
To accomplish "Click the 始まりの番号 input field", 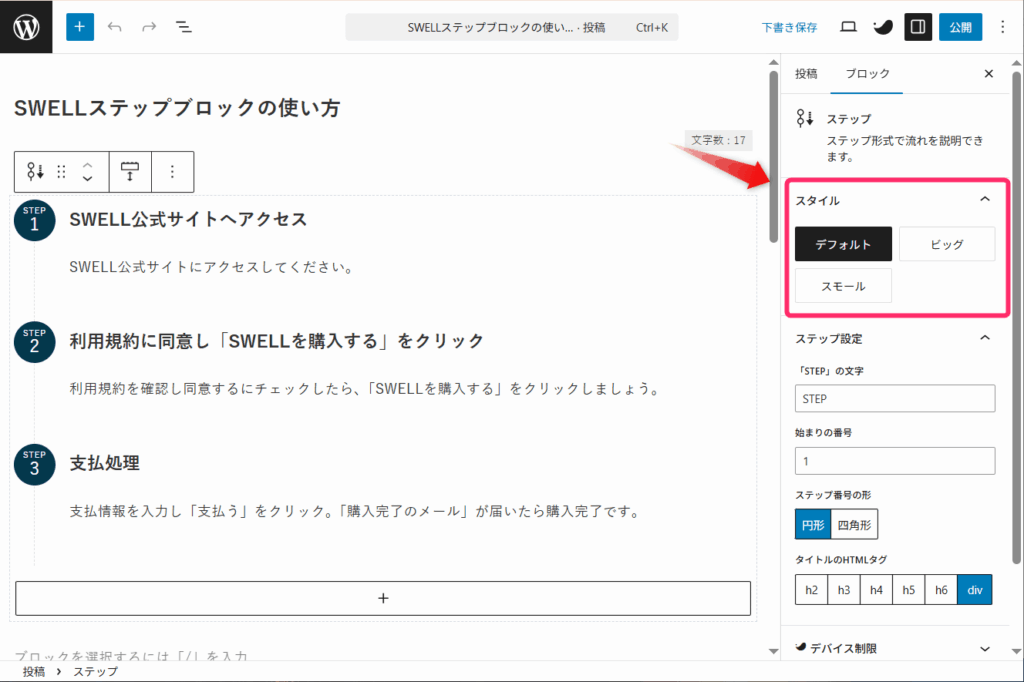I will point(895,461).
